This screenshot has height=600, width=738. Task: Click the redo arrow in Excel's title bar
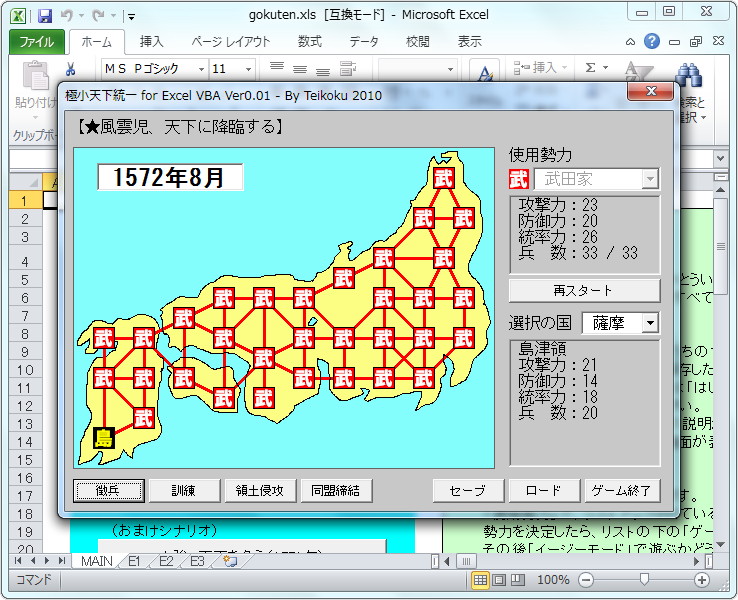[x=98, y=16]
